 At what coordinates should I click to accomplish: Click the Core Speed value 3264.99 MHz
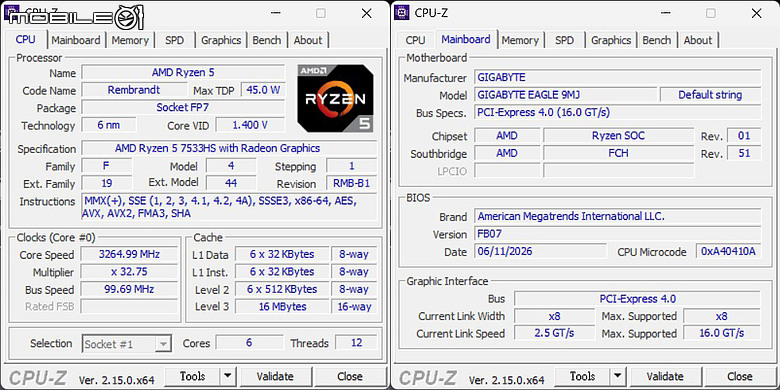click(x=129, y=254)
